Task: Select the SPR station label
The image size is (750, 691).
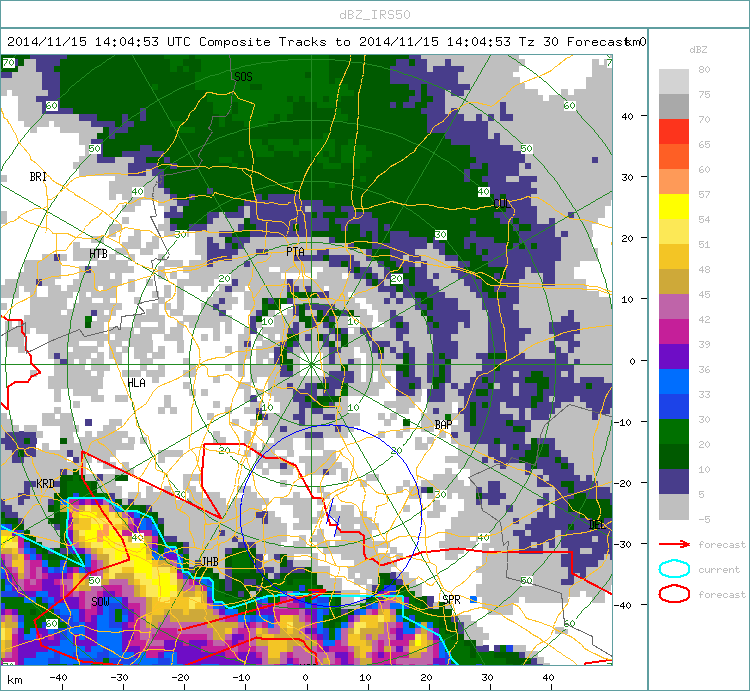Action: point(451,600)
